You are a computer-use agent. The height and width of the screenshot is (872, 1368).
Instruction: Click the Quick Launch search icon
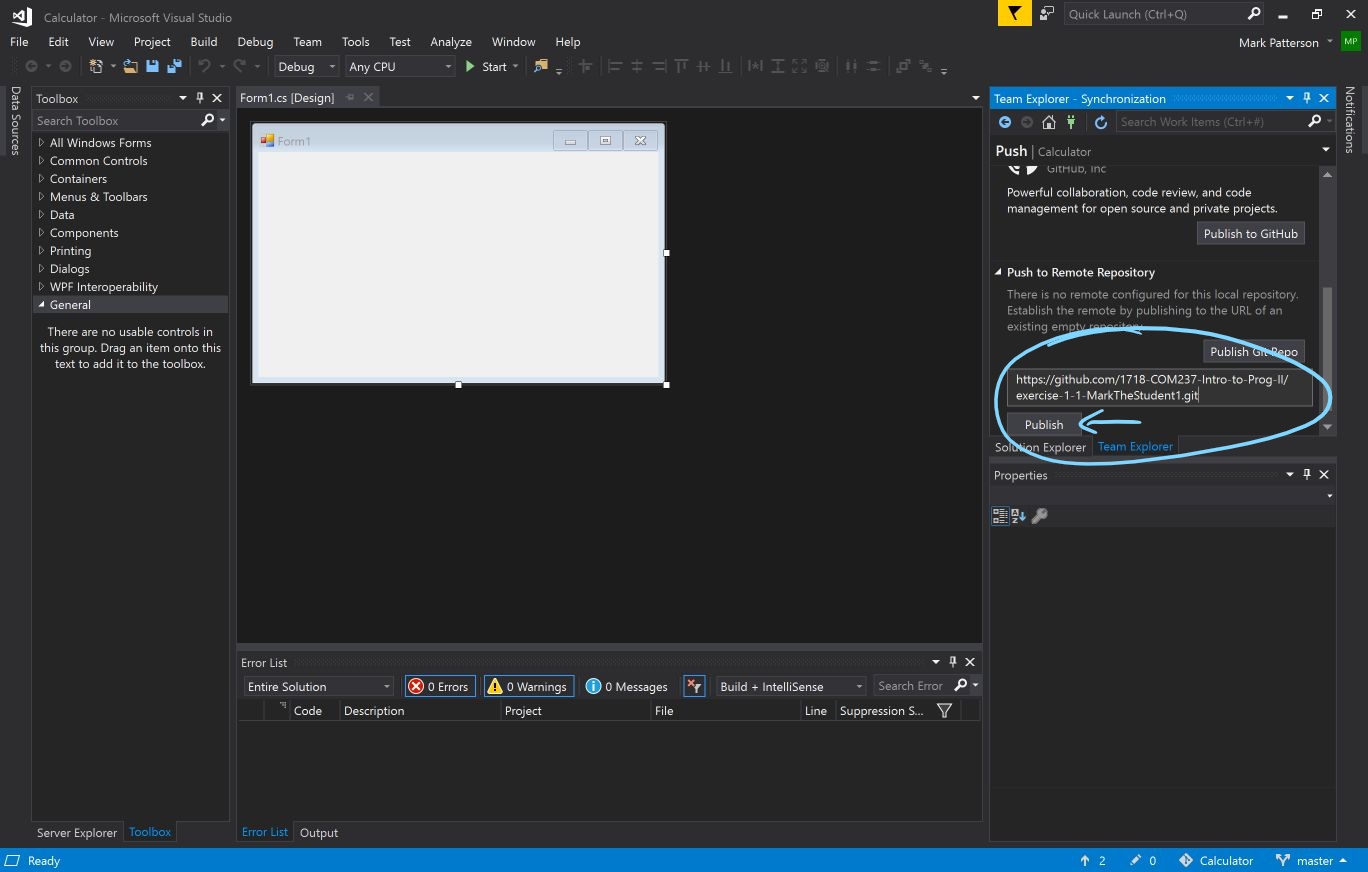pos(1254,13)
